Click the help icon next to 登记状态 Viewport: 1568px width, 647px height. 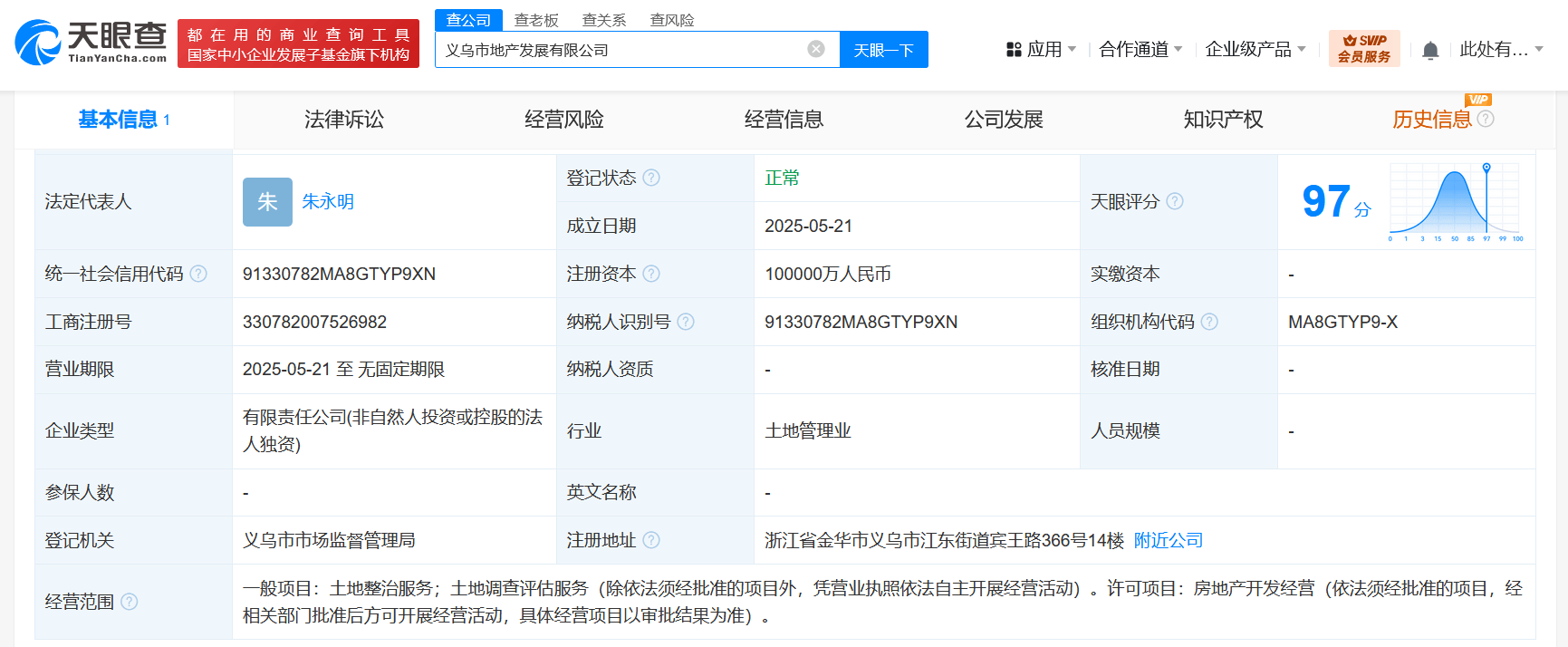651,178
